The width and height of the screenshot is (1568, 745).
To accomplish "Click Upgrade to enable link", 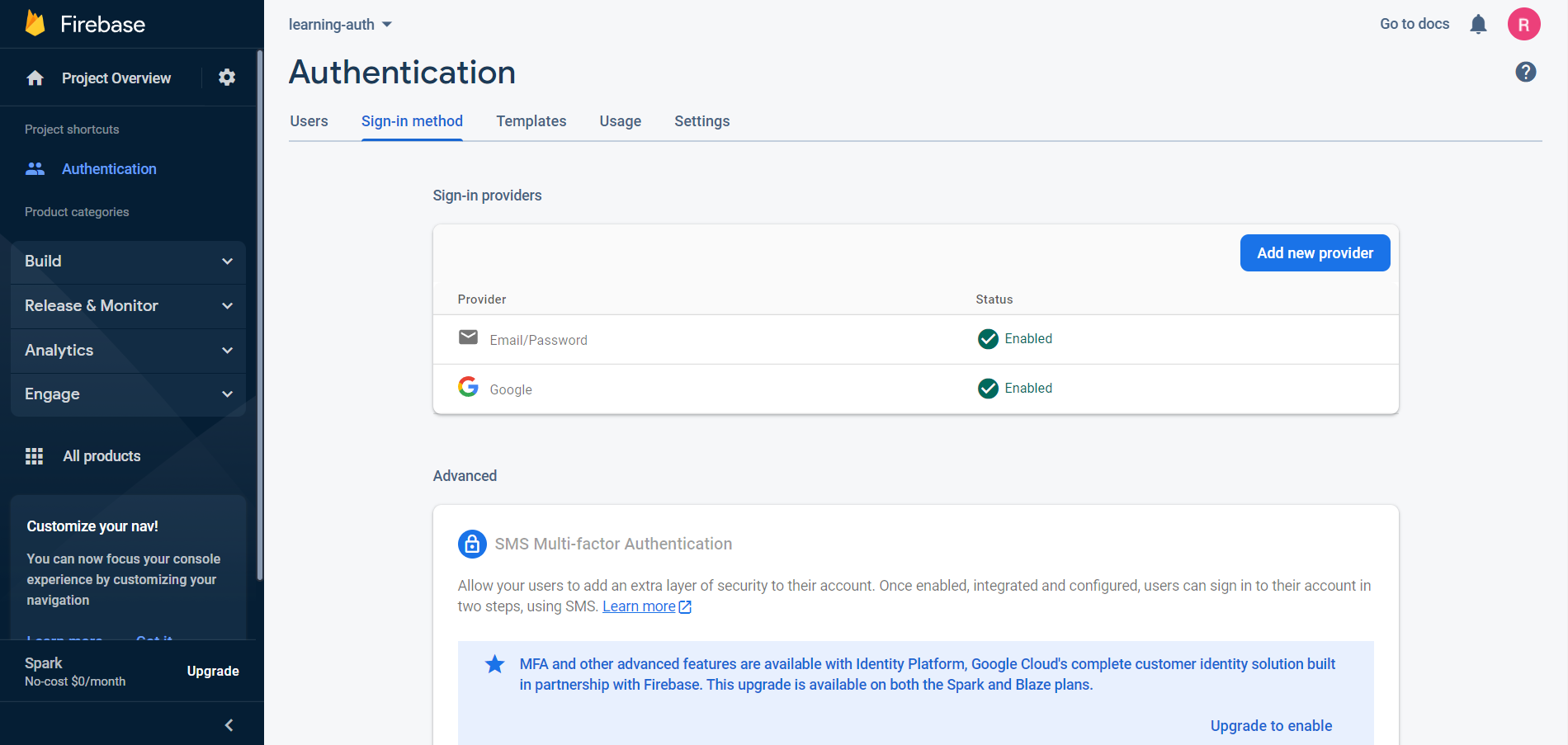I will (x=1271, y=726).
